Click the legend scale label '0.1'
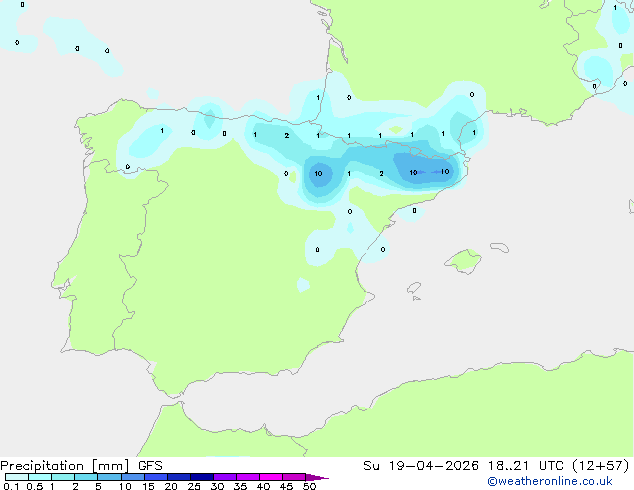The image size is (634, 490). click(11, 486)
